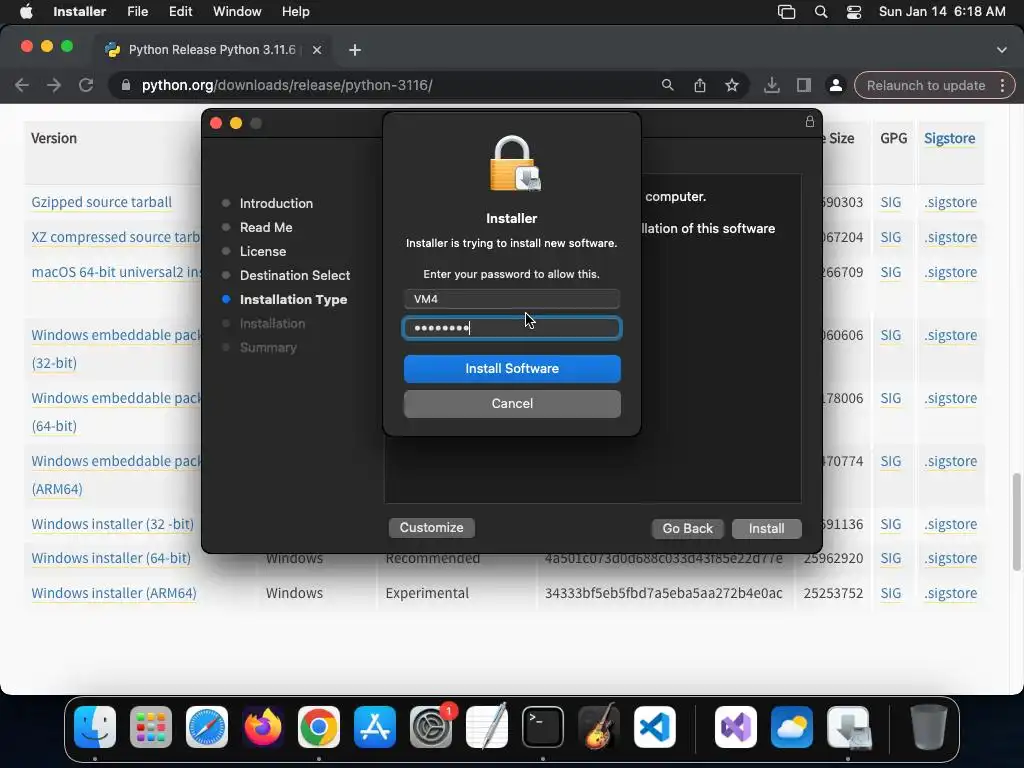This screenshot has width=1024, height=768.
Task: Open the Chrome profile icon
Action: [835, 86]
